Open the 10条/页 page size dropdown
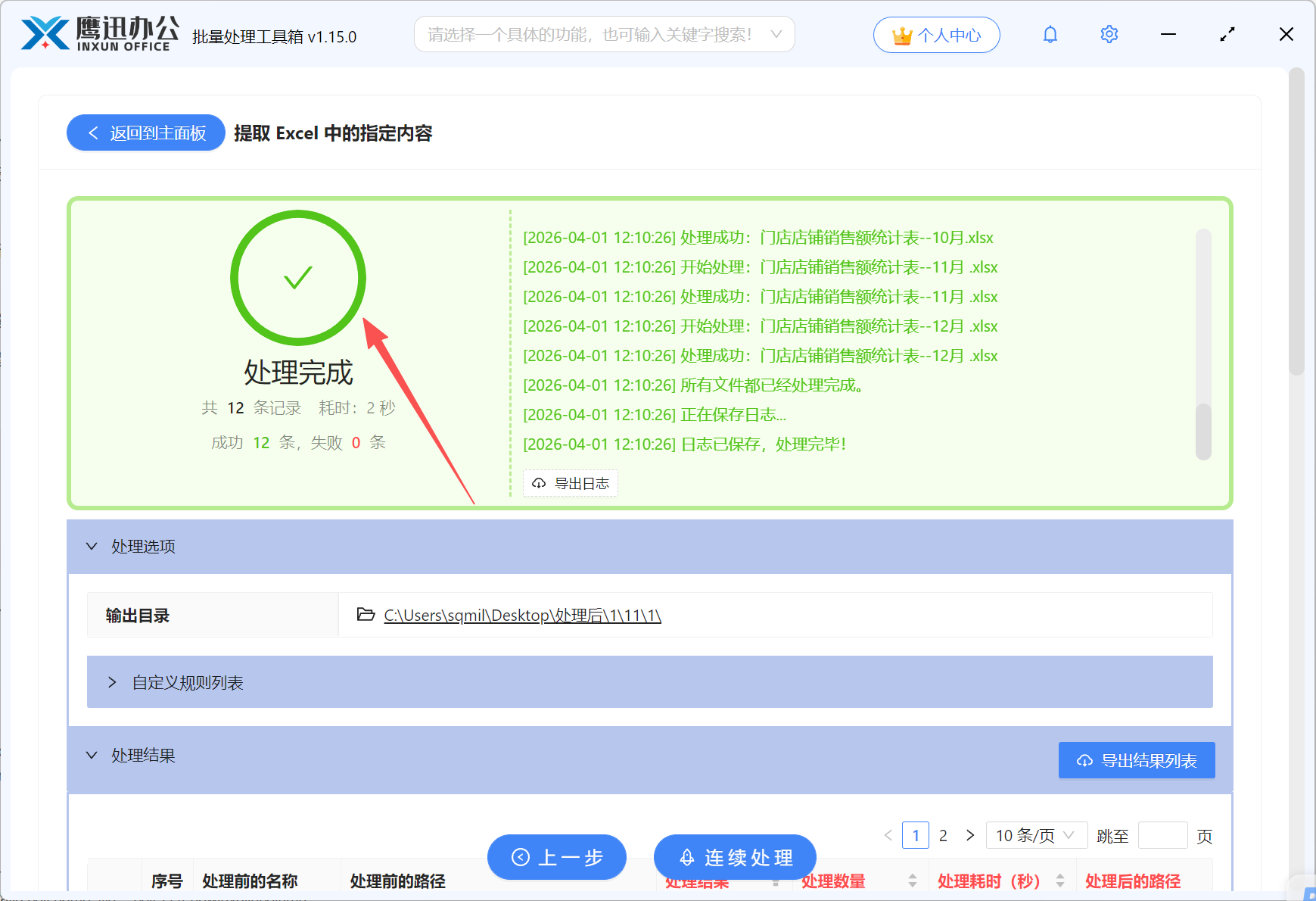 (x=1036, y=835)
